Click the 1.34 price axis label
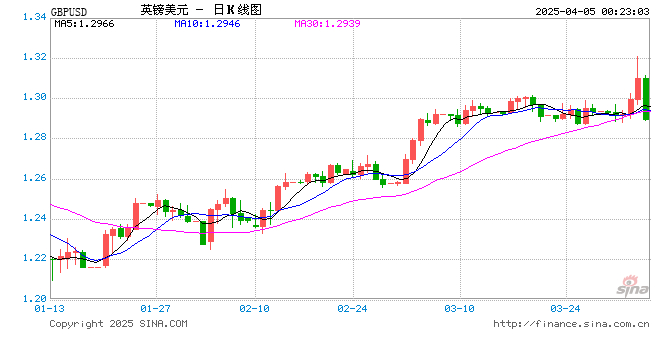The height and width of the screenshot is (360, 660). tap(35, 17)
